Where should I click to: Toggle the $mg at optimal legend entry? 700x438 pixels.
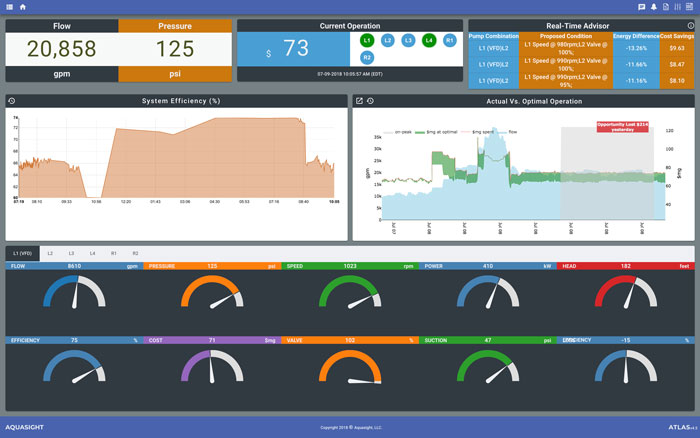point(436,132)
